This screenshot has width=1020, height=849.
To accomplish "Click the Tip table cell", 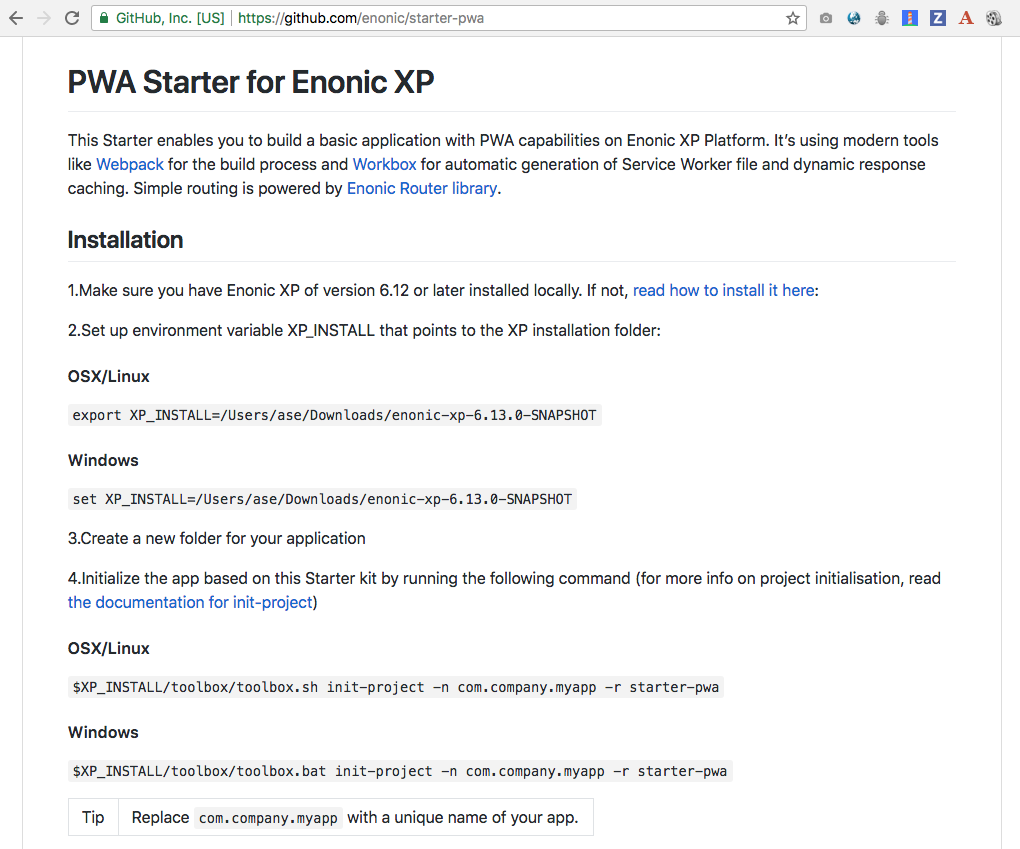I will (93, 817).
